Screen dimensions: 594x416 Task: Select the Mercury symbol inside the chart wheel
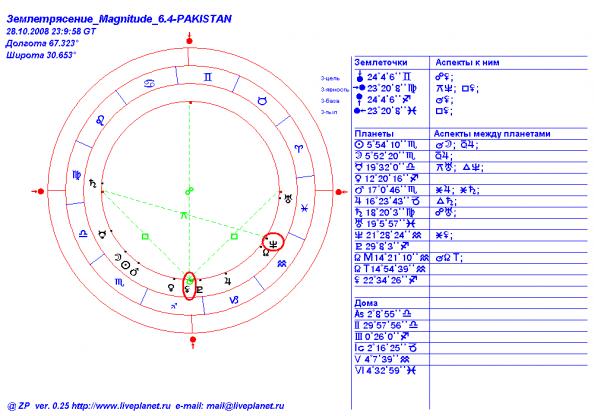pyautogui.click(x=102, y=235)
